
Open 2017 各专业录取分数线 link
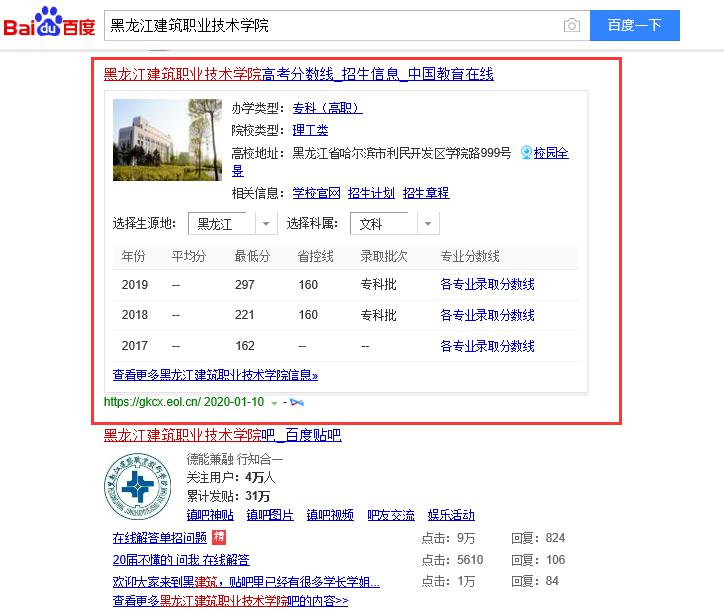click(x=487, y=346)
